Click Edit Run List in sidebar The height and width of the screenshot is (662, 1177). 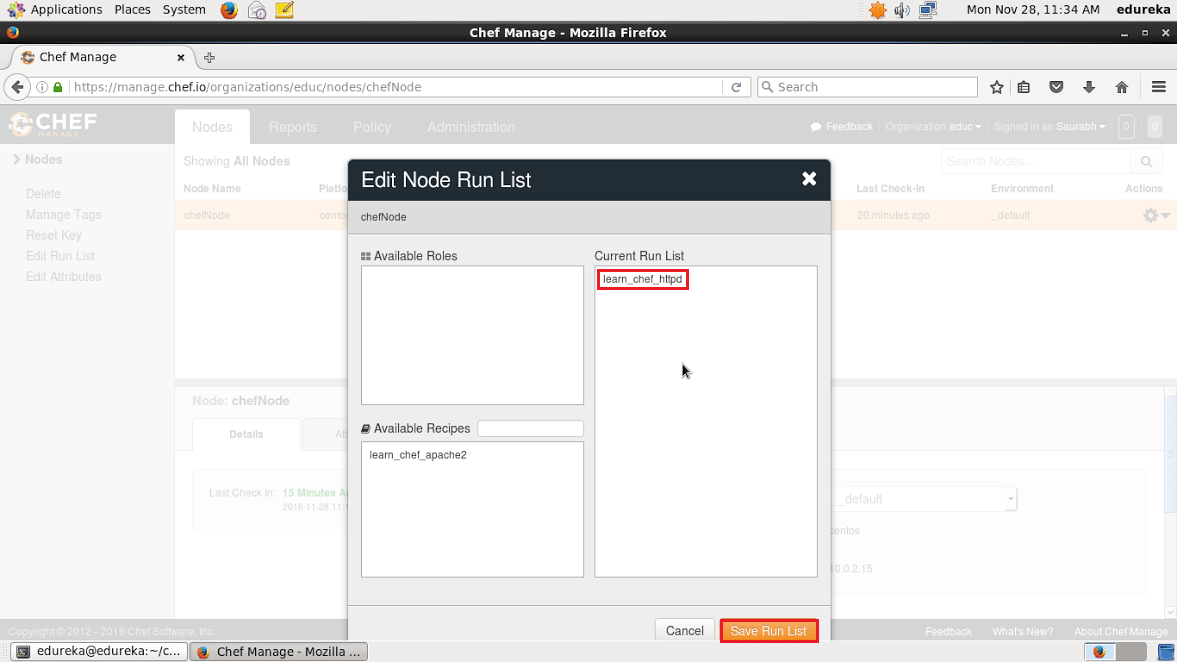[60, 256]
